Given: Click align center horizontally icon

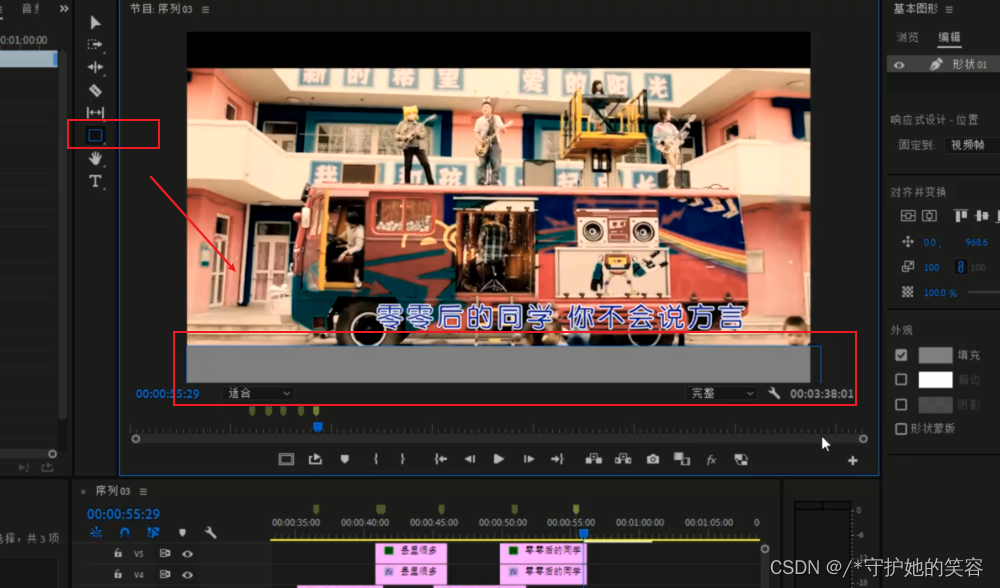Looking at the screenshot, I should (929, 216).
